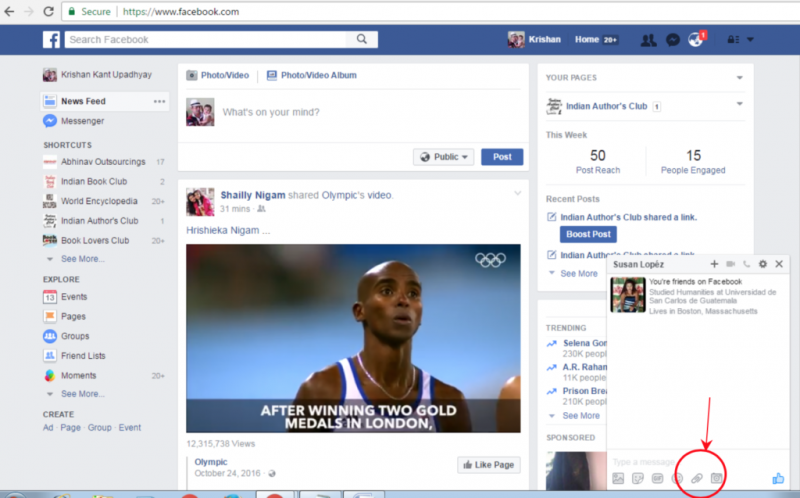Open Pages in Explore section
The width and height of the screenshot is (800, 498).
coord(64,316)
